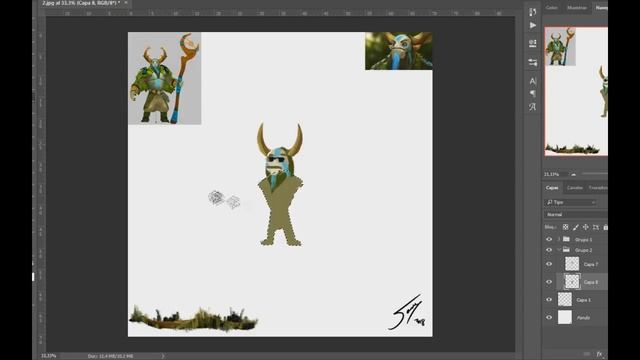Image resolution: width=640 pixels, height=360 pixels.
Task: Select the layer named Capa 1
Action: [x=584, y=300]
